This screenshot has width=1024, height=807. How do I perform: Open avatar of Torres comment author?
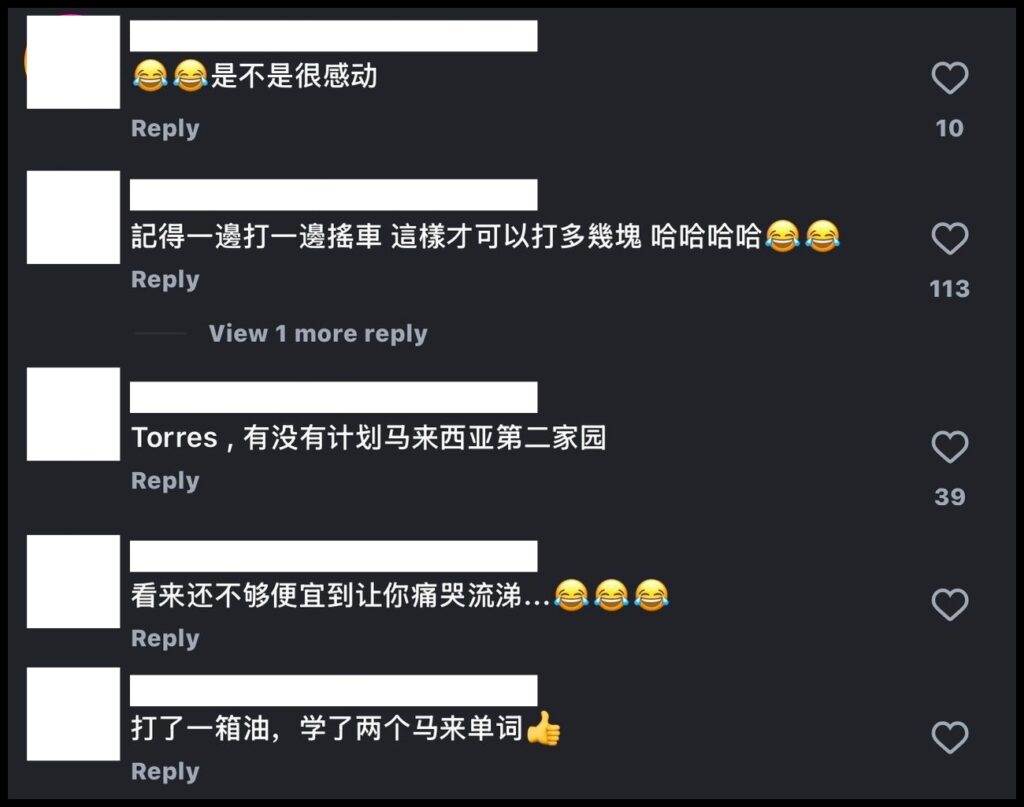click(73, 414)
